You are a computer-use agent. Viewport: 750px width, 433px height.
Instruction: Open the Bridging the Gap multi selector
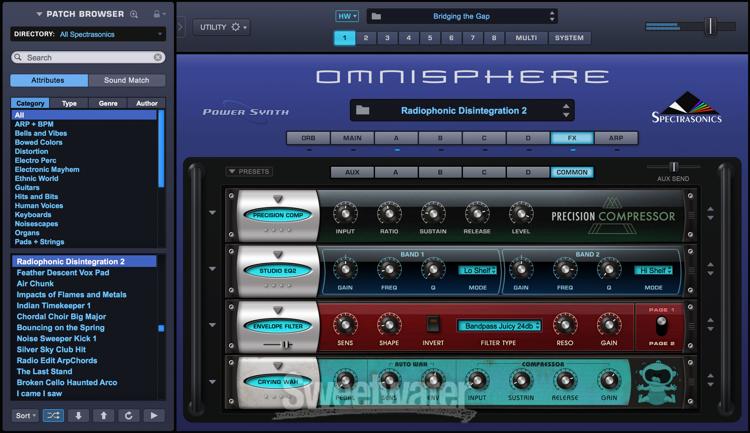coord(462,16)
